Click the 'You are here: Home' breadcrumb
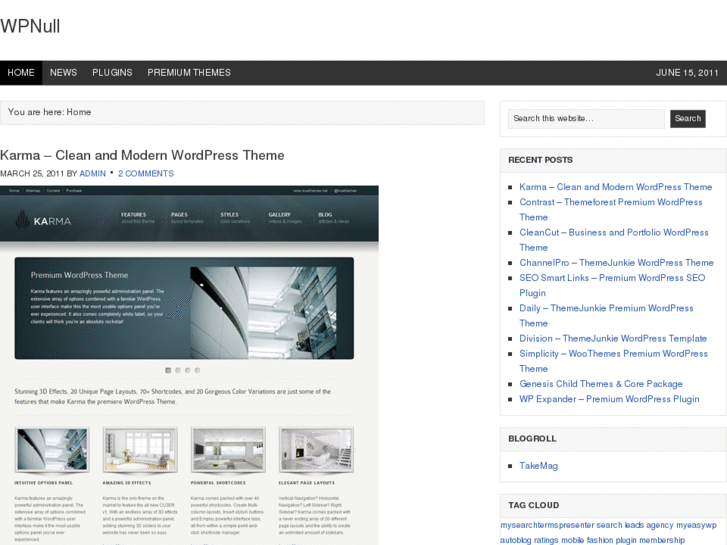The width and height of the screenshot is (727, 545). coord(50,112)
